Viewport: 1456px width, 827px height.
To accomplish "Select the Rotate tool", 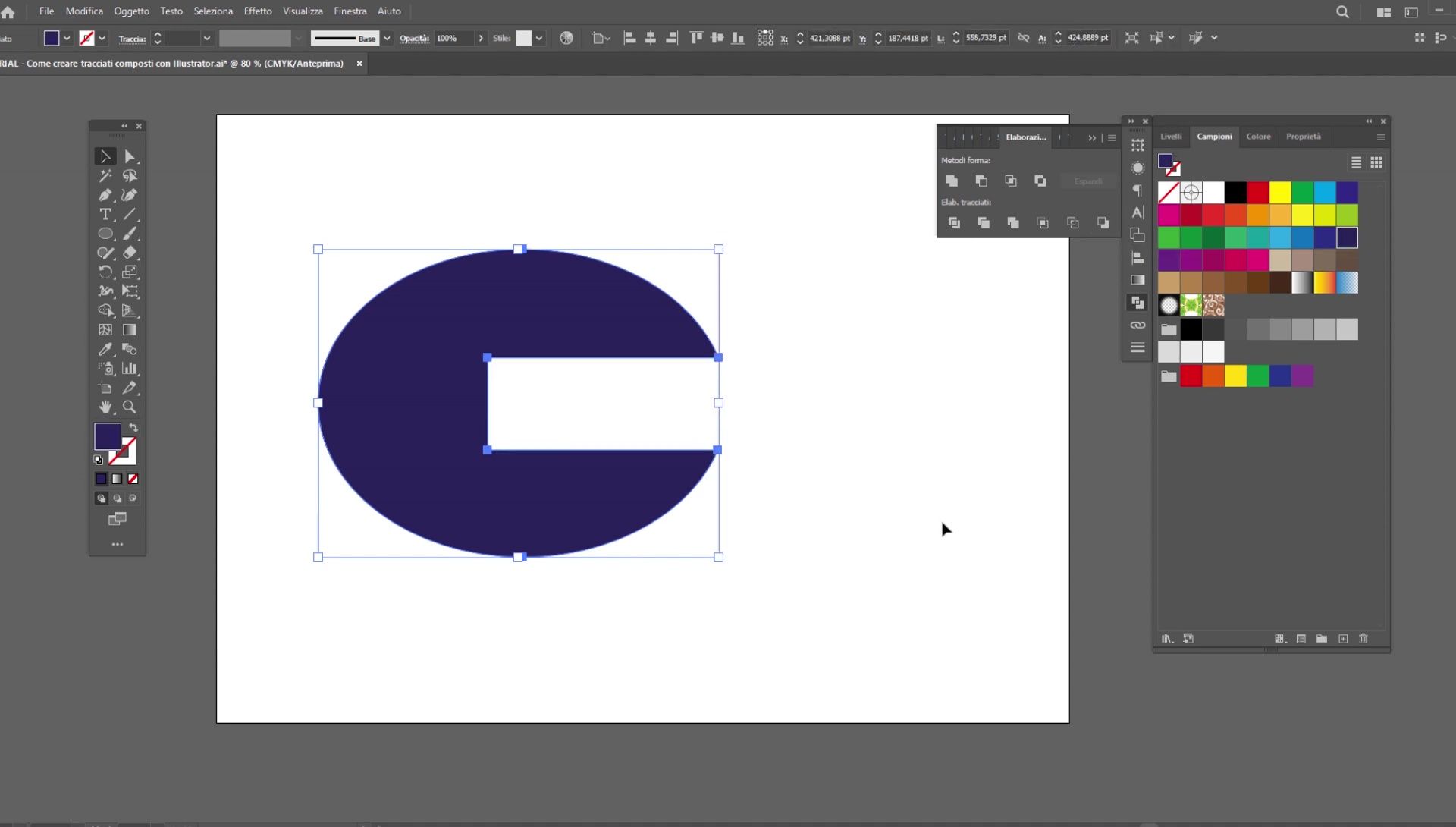I will pos(105,272).
